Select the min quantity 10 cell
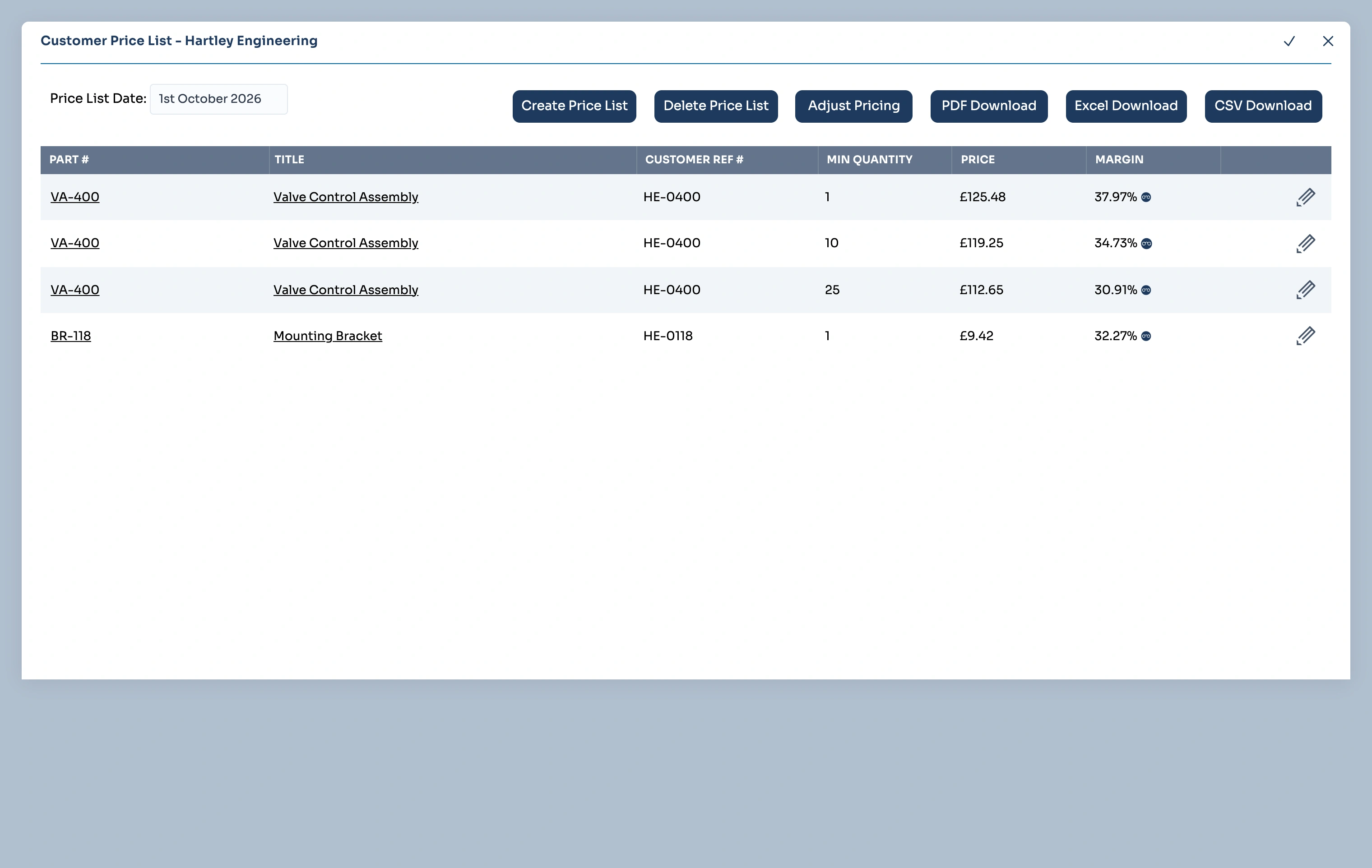 pos(831,243)
